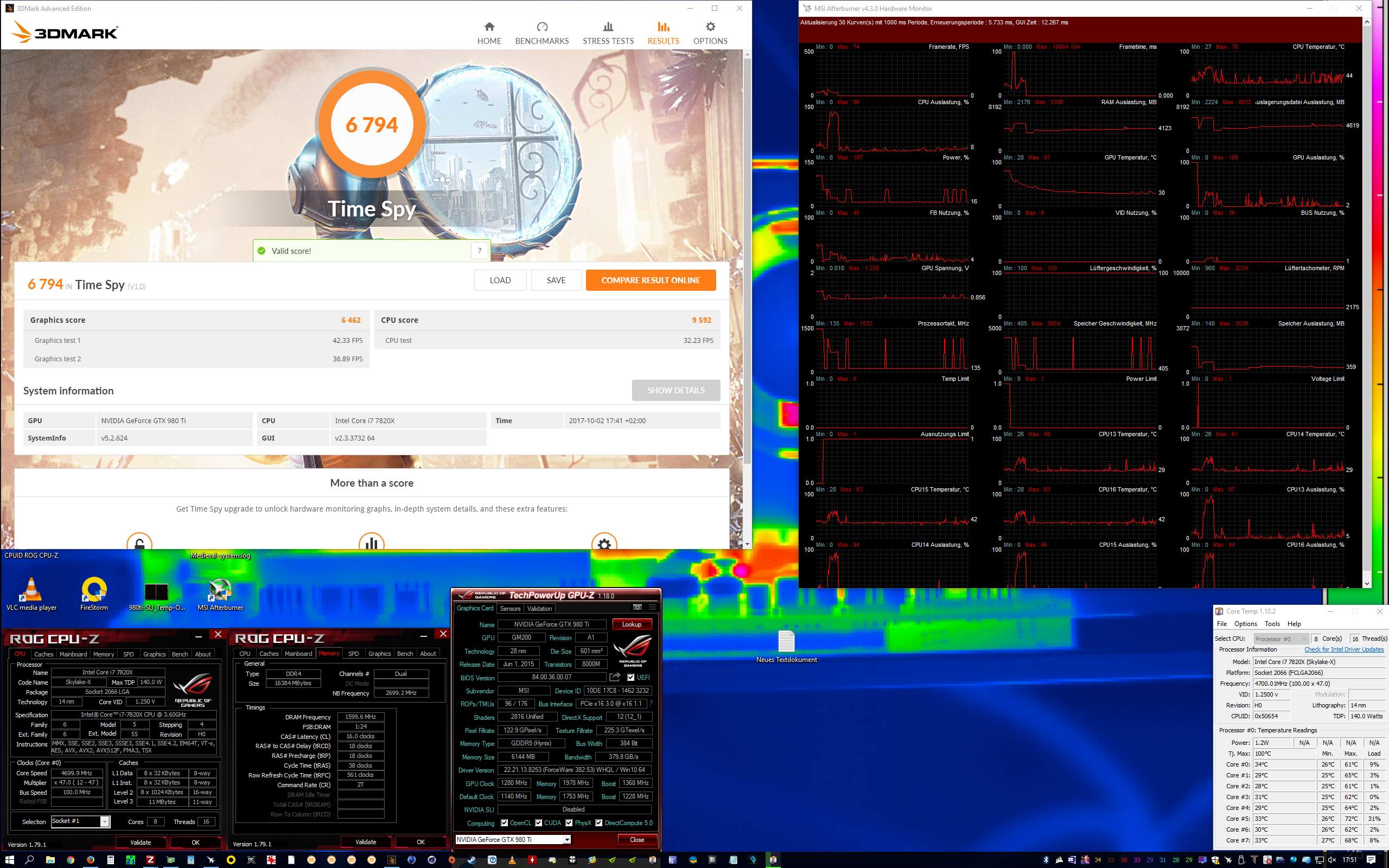The image size is (1389, 868).
Task: Open the HOME section in 3DMark
Action: [489, 33]
